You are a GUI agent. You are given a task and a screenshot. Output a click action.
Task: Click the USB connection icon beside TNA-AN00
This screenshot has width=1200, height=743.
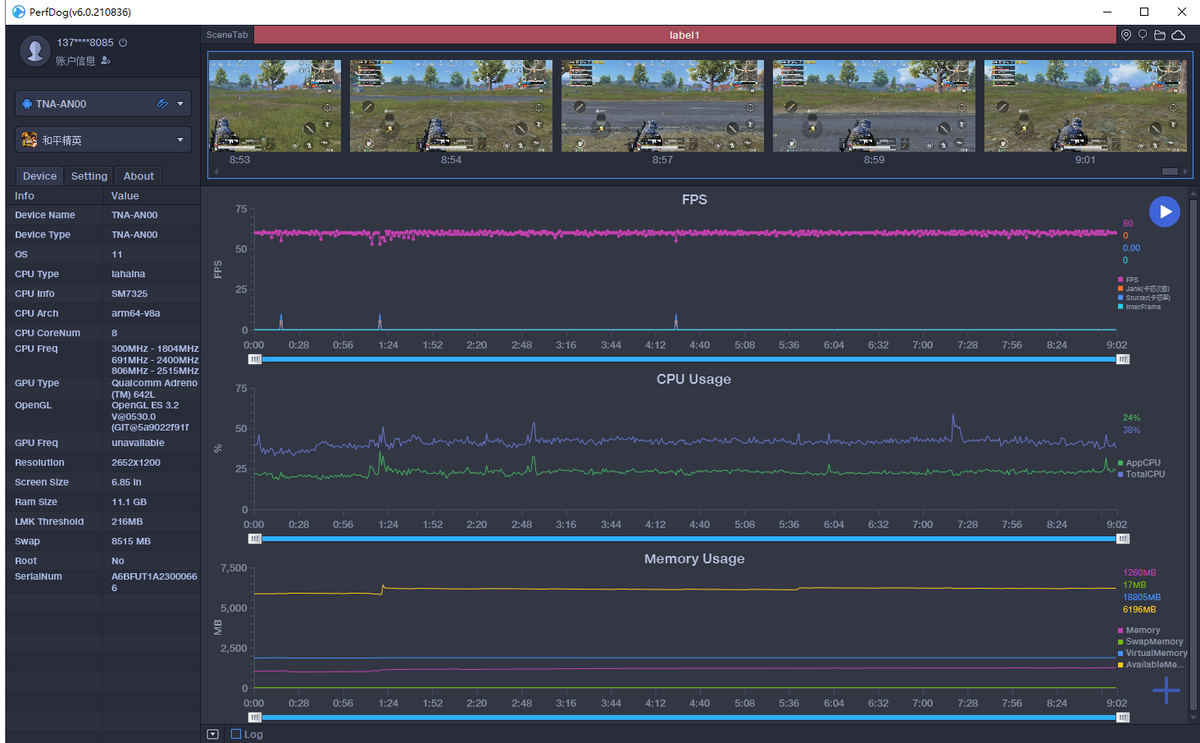click(162, 104)
